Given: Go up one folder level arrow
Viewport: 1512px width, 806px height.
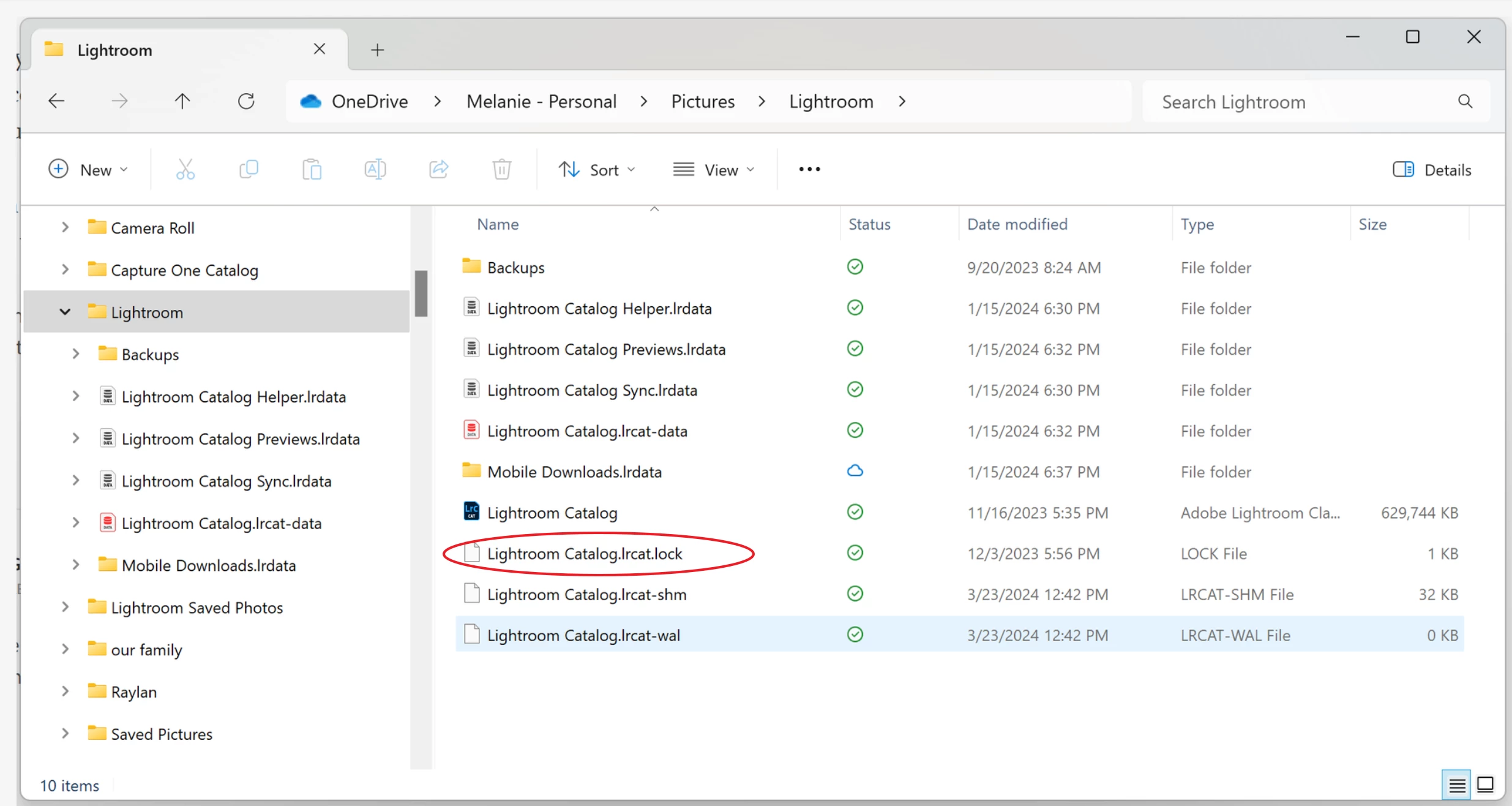Looking at the screenshot, I should (x=182, y=101).
